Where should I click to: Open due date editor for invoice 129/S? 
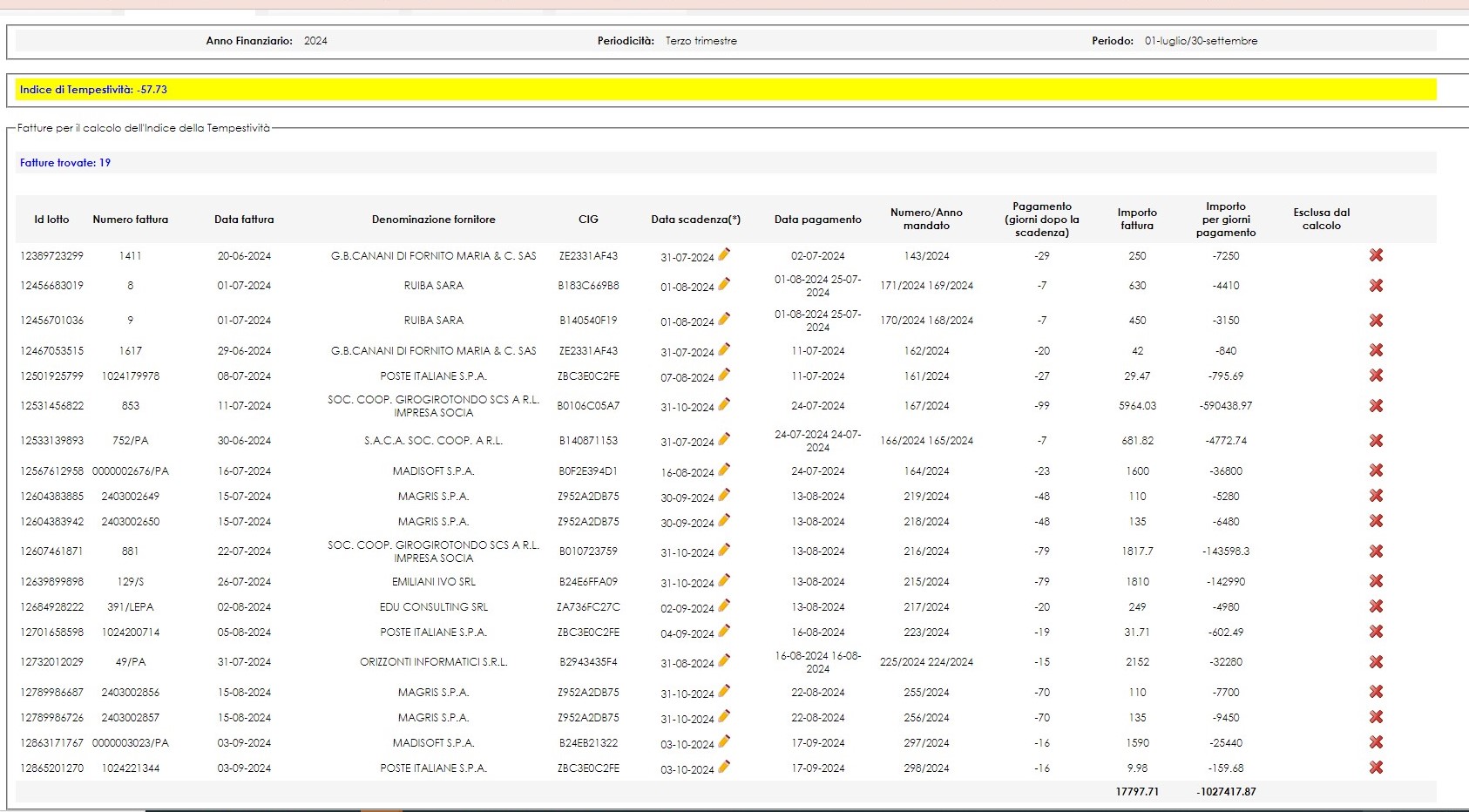[724, 580]
